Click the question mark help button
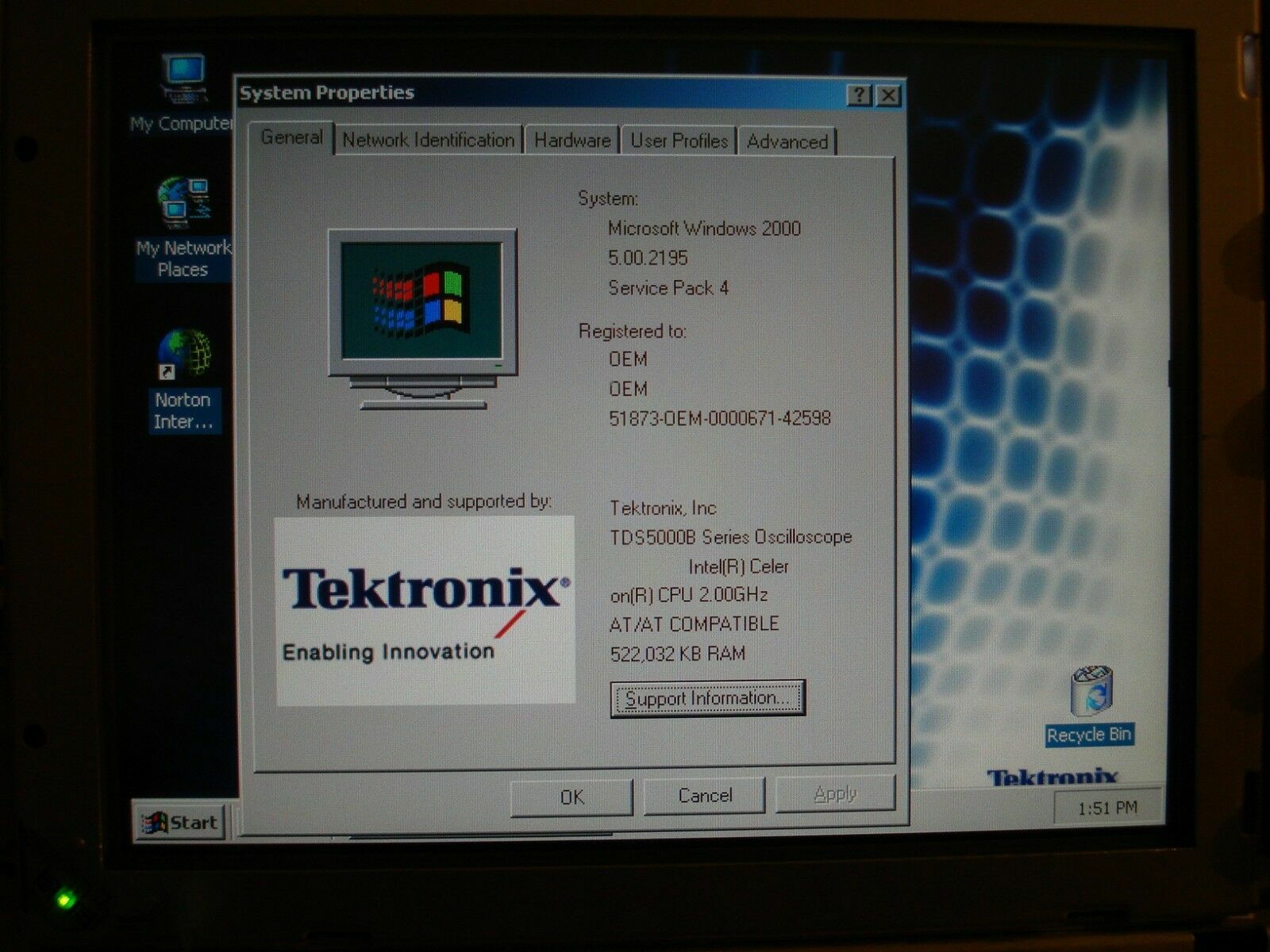This screenshot has height=952, width=1270. point(860,95)
